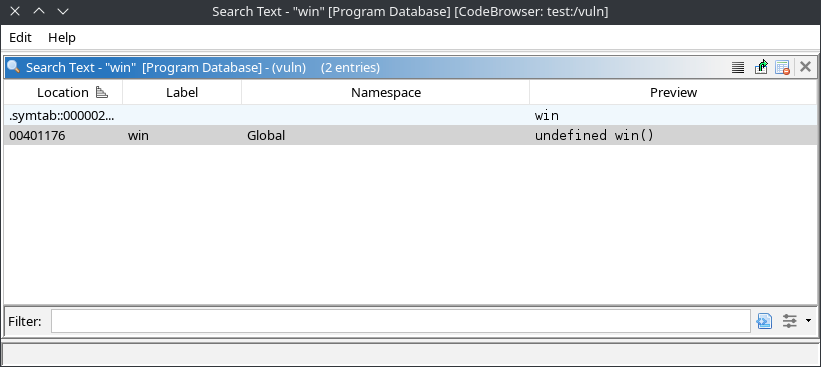Sort by the Namespace column header
The image size is (821, 367).
(385, 93)
